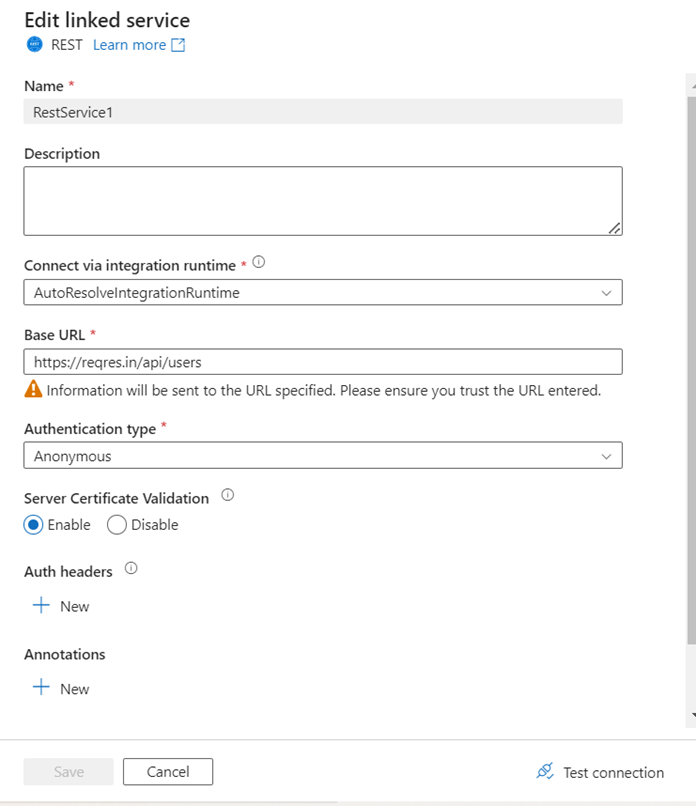Click the plus icon under Auth headers

pyautogui.click(x=41, y=606)
